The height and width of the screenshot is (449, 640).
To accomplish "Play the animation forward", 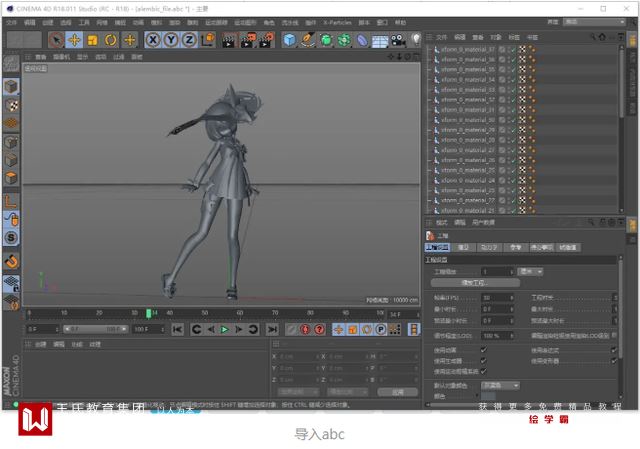I will coord(224,329).
